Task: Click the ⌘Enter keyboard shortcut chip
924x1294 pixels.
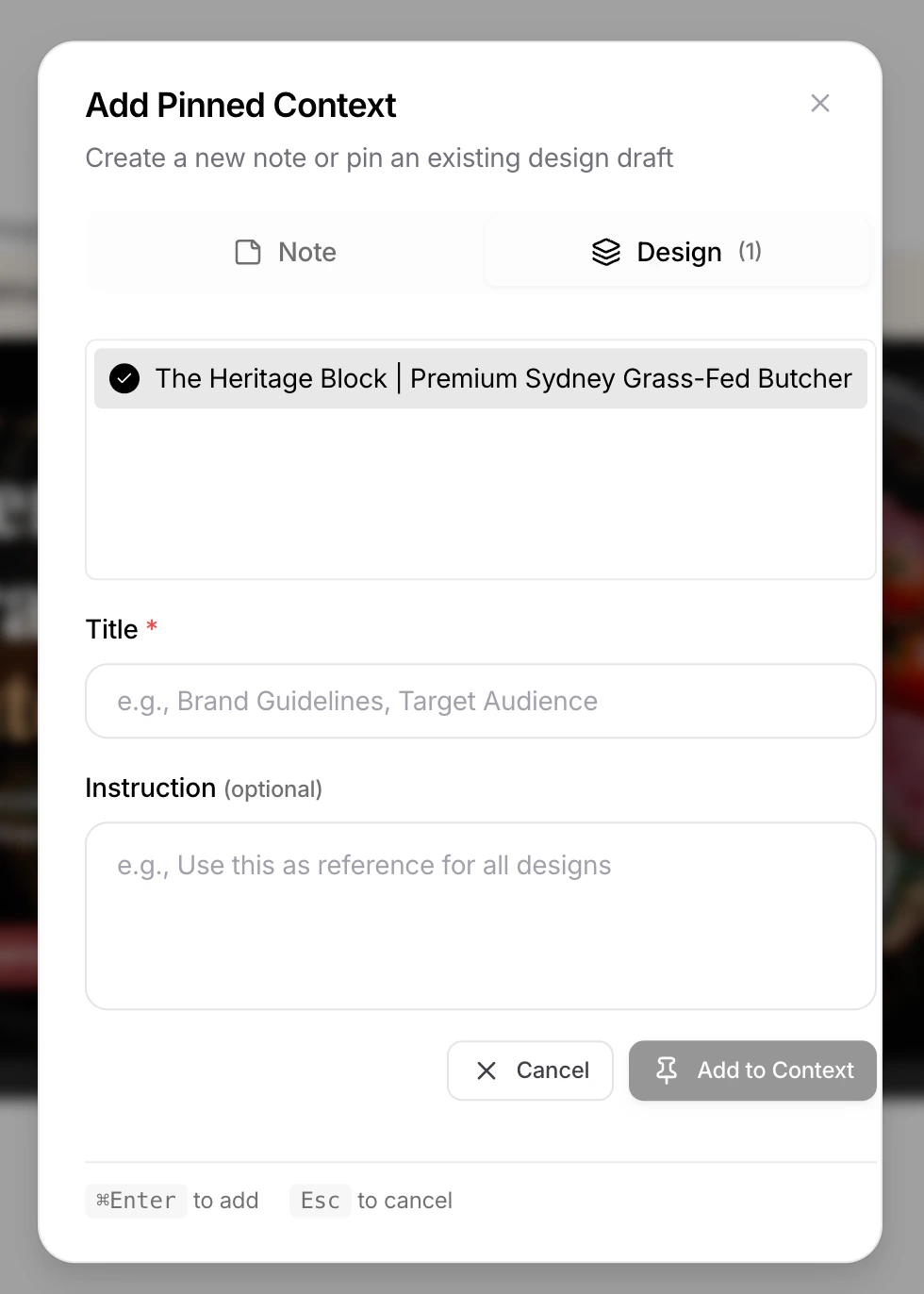Action: tap(136, 1200)
